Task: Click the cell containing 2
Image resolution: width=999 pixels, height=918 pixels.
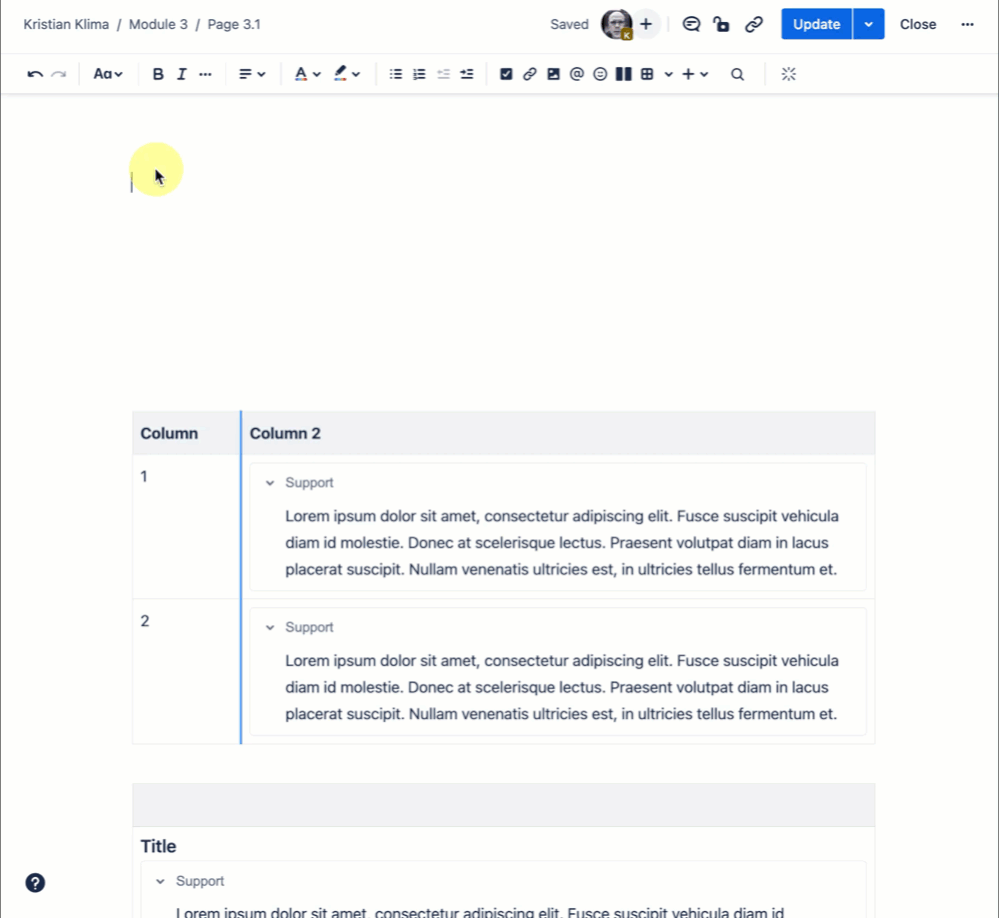Action: click(x=186, y=671)
